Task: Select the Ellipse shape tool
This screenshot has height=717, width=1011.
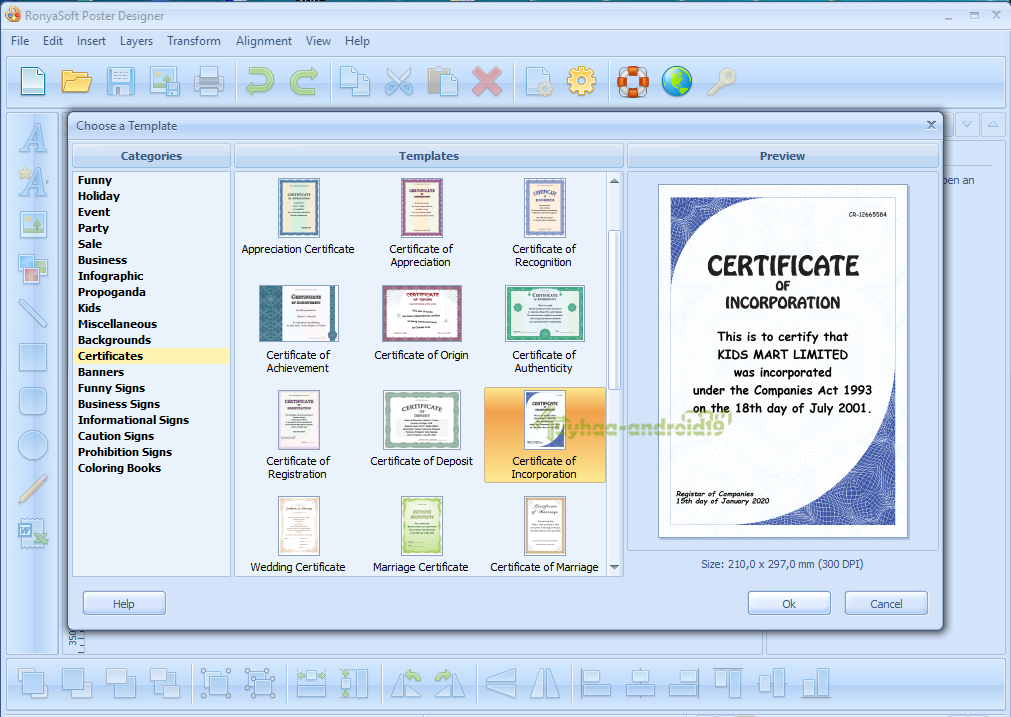Action: pos(33,445)
